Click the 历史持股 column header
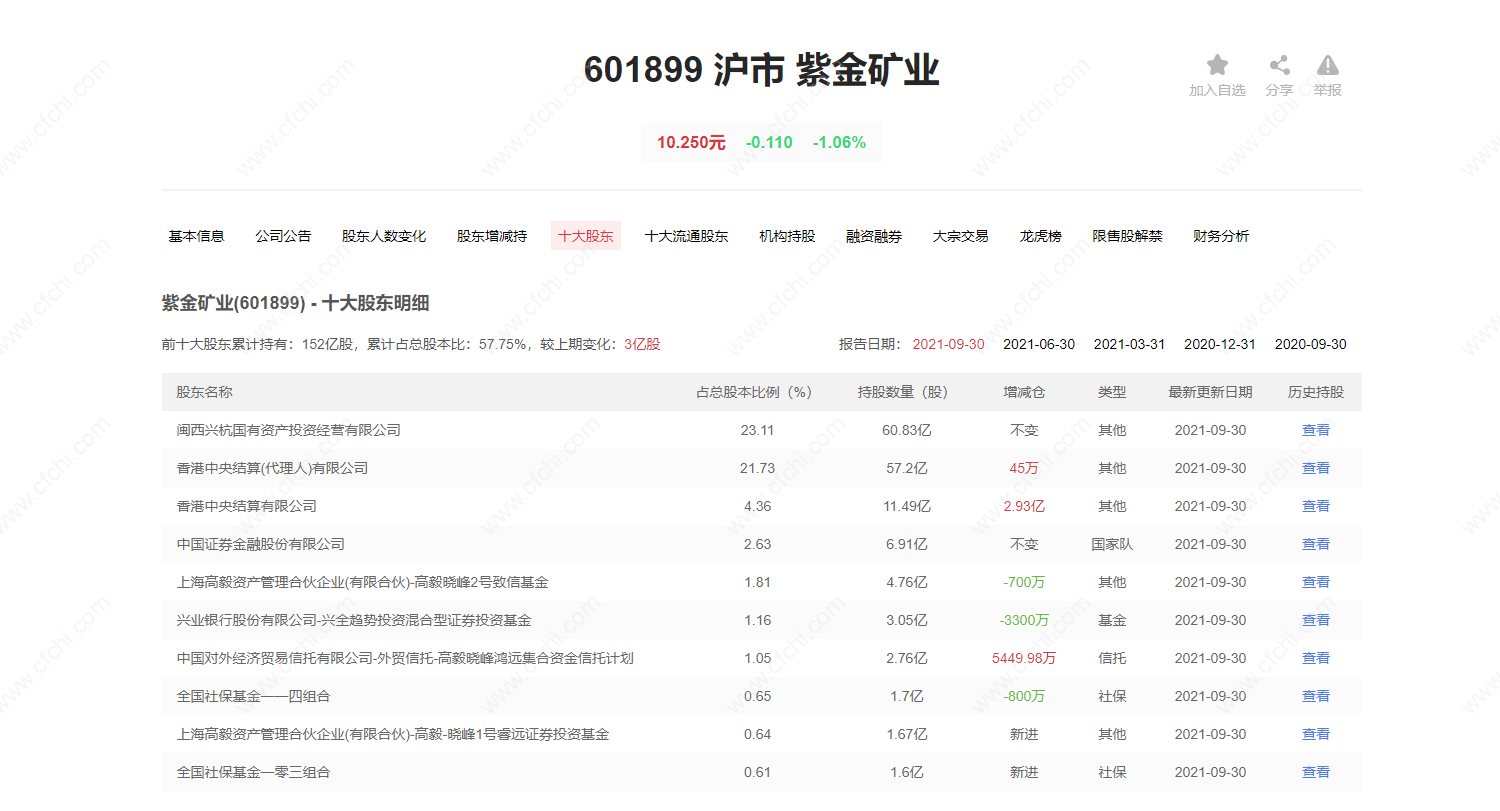Viewport: 1500px width, 811px height. pyautogui.click(x=1316, y=392)
